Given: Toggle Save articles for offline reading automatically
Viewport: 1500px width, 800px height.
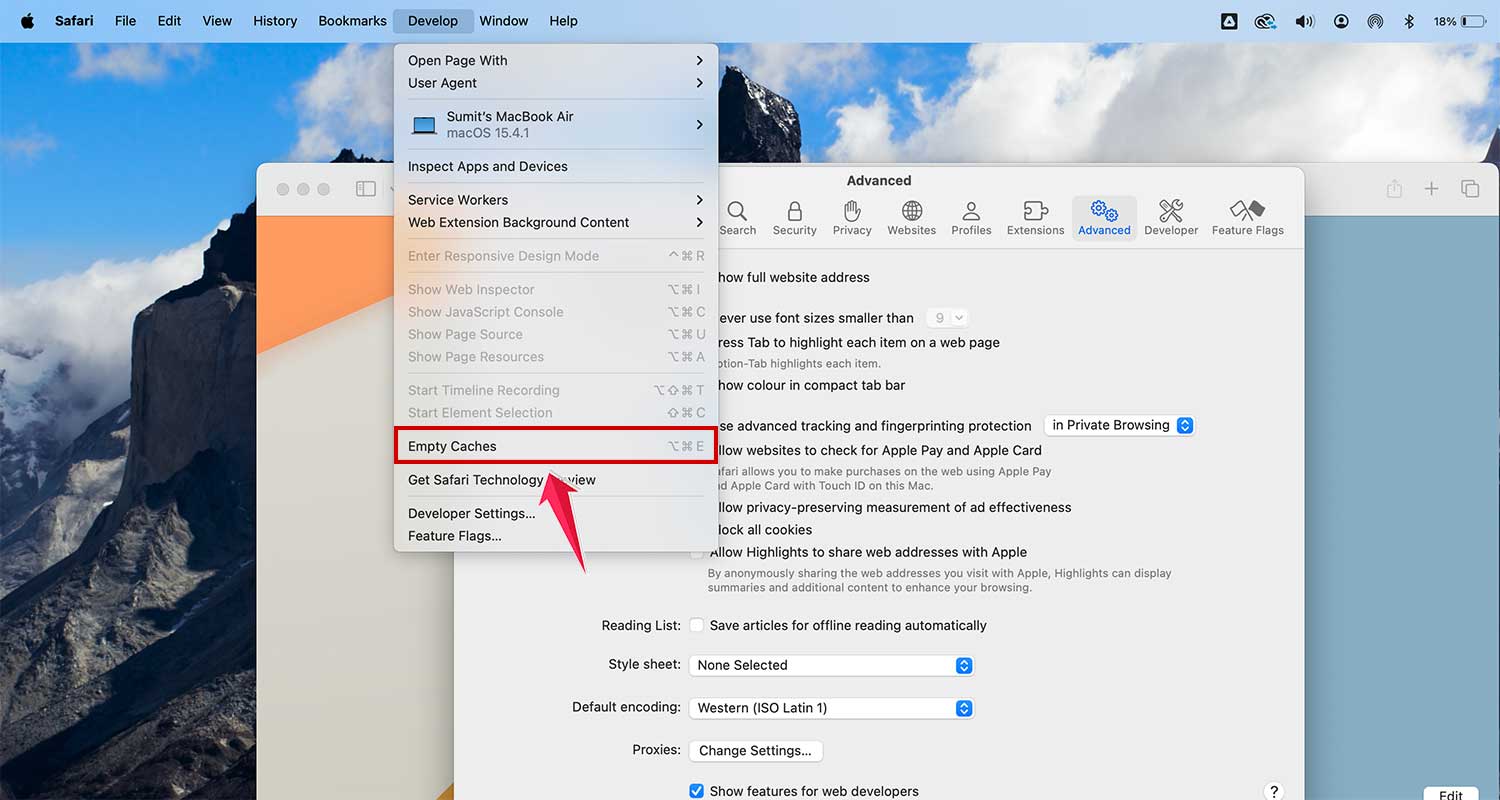Looking at the screenshot, I should (x=696, y=625).
